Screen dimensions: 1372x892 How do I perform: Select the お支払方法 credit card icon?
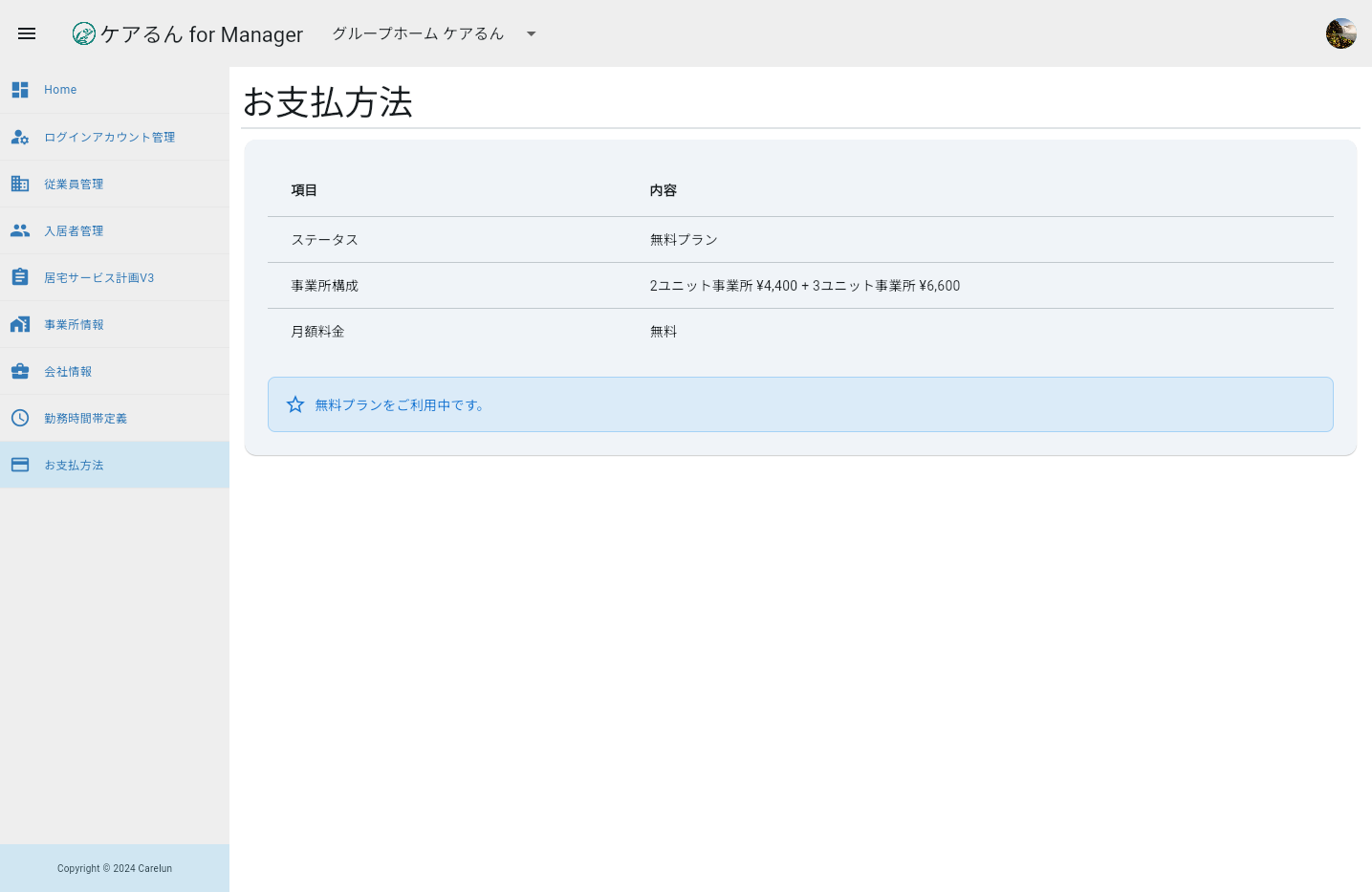20,464
